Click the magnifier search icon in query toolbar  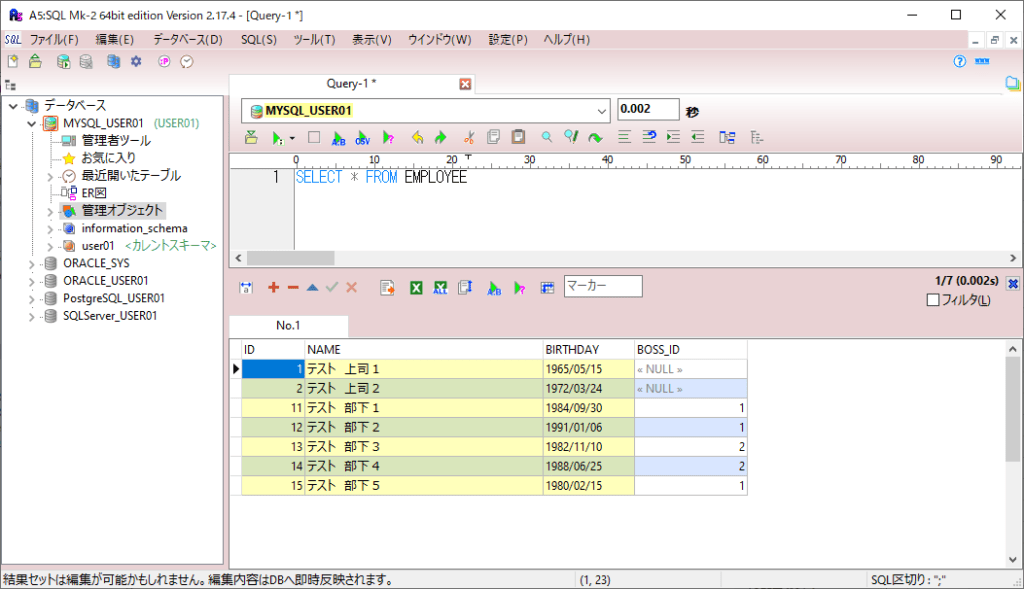[547, 138]
